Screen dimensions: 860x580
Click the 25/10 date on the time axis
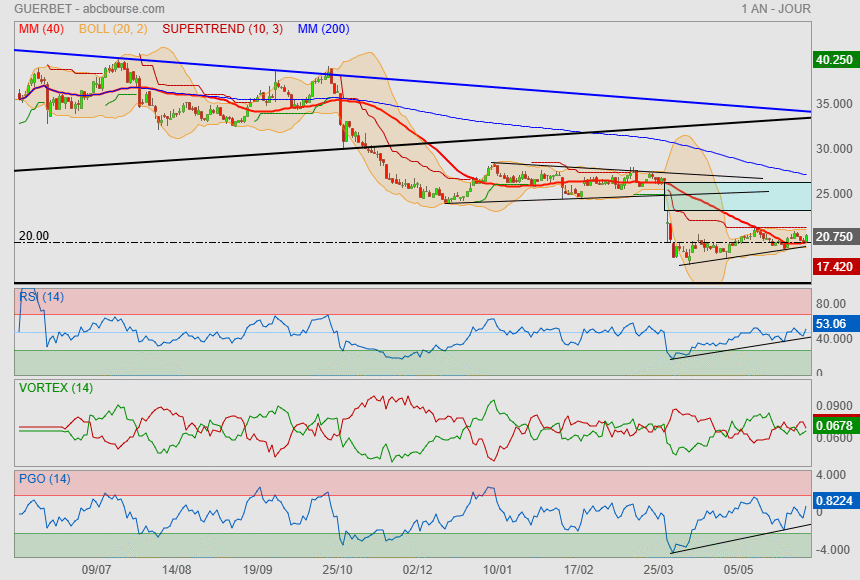pyautogui.click(x=337, y=569)
